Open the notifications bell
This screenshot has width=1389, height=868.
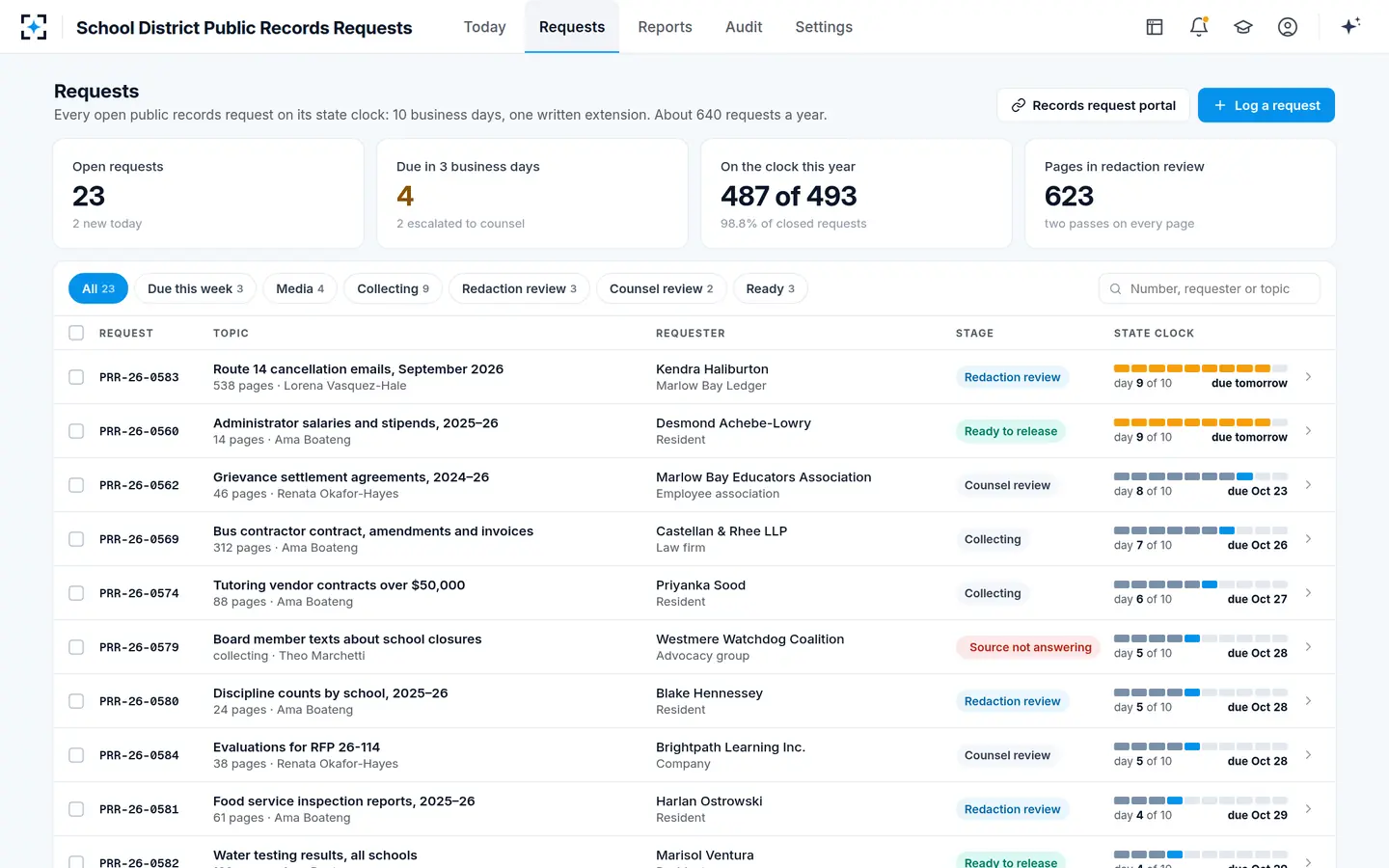[1199, 27]
